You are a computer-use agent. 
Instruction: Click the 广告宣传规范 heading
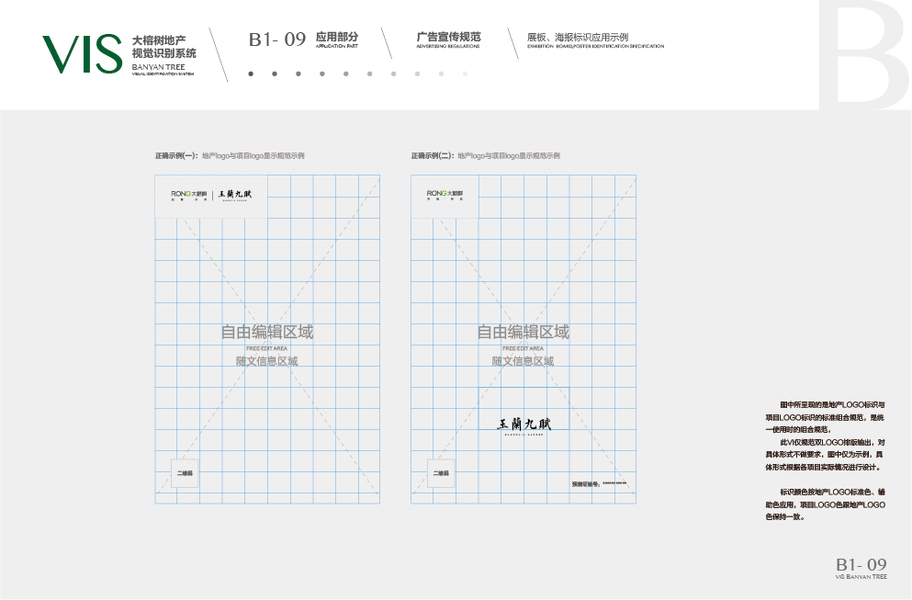point(448,37)
